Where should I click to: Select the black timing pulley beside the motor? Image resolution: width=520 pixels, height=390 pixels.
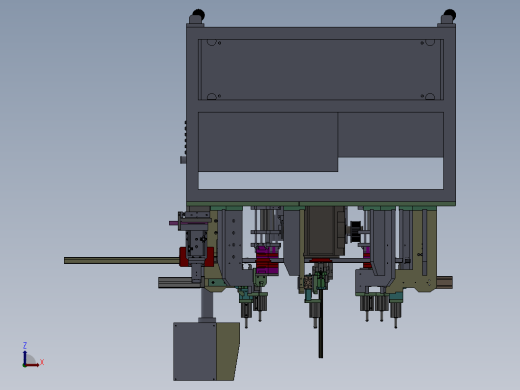[355, 231]
